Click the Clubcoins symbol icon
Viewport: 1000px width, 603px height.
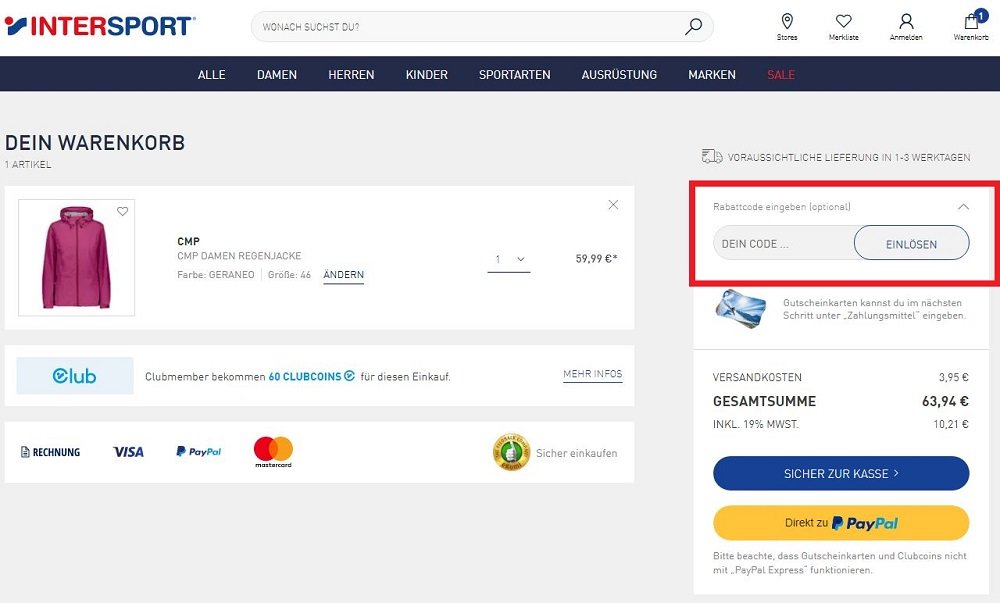pos(349,376)
